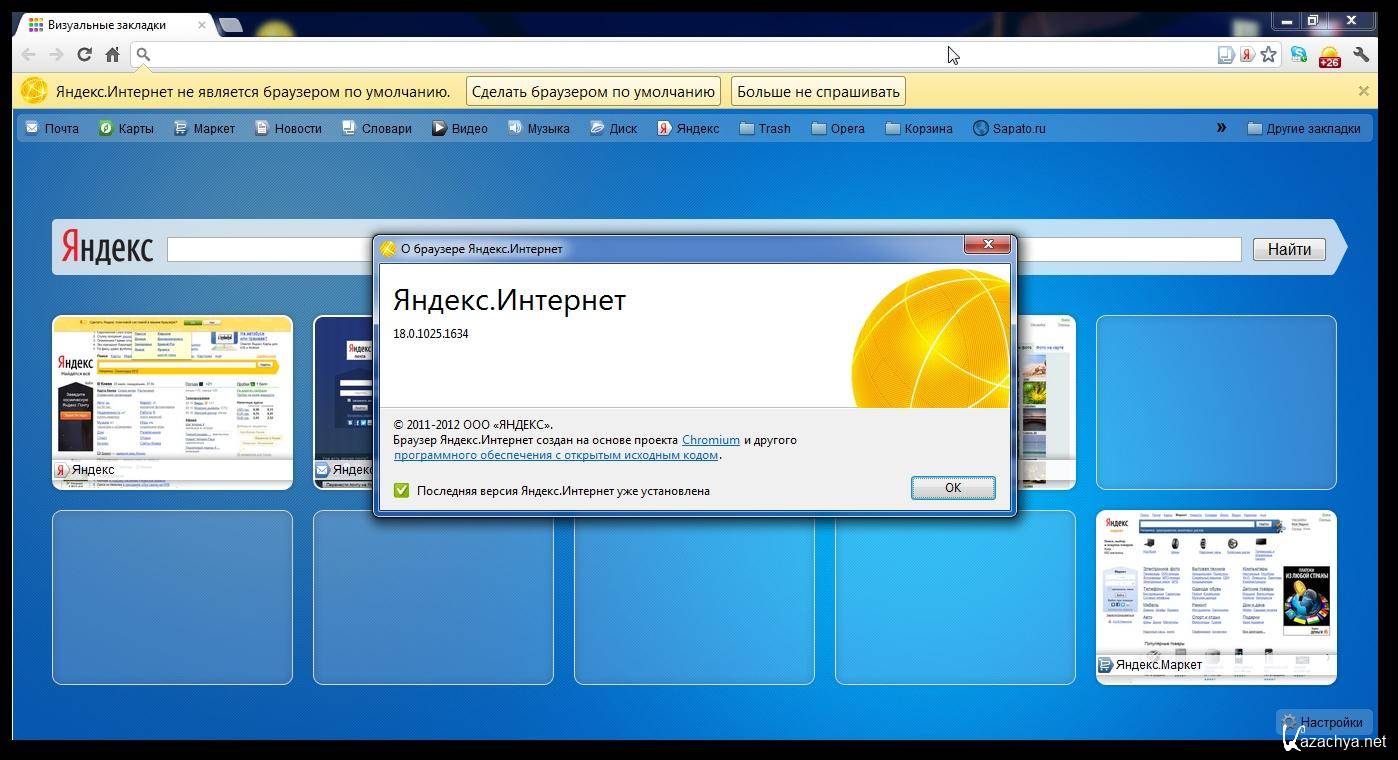1398x760 pixels.
Task: Click the translate page icon in address bar
Action: (x=1225, y=55)
